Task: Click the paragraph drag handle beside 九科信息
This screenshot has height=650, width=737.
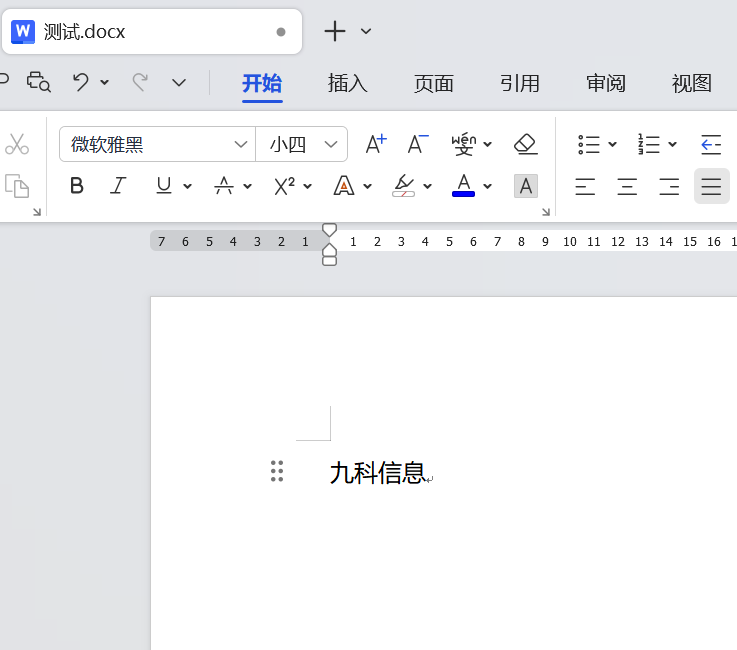Action: tap(277, 472)
